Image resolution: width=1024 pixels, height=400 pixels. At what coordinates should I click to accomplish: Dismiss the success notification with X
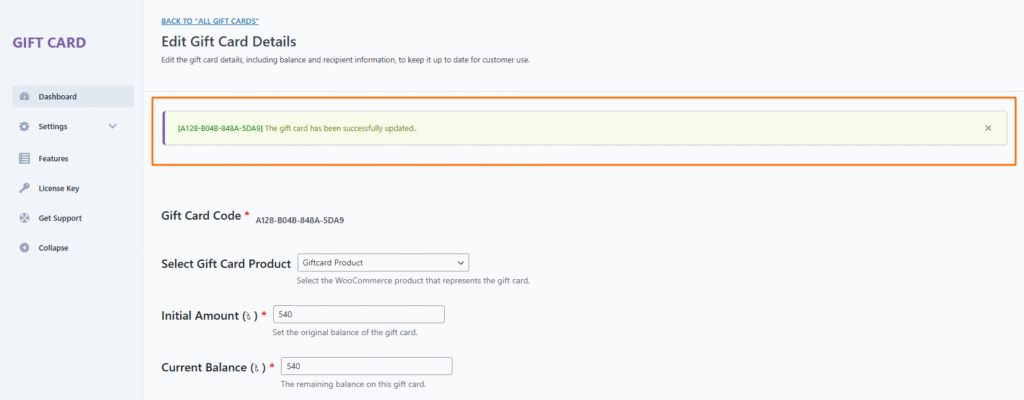pos(988,128)
